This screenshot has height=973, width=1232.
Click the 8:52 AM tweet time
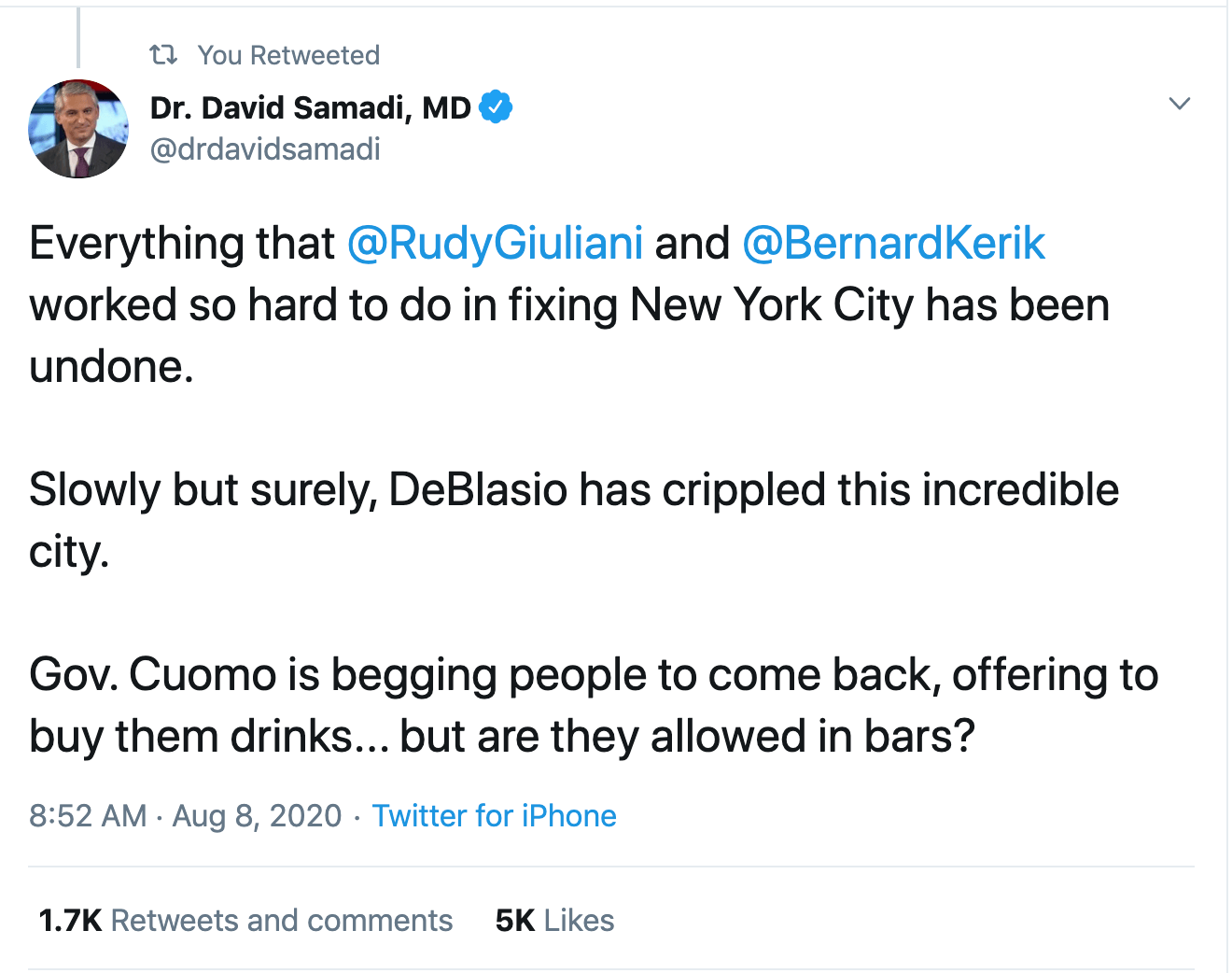88,816
